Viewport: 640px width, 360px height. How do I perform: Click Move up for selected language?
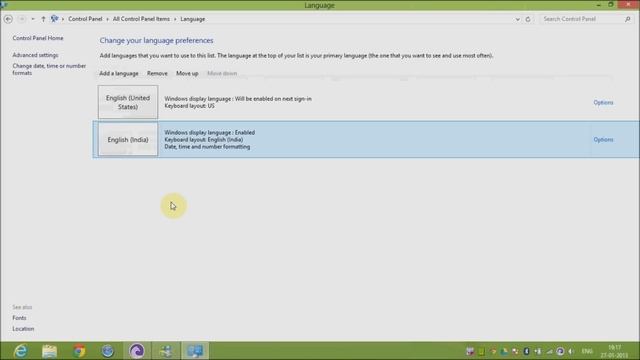tap(187, 73)
